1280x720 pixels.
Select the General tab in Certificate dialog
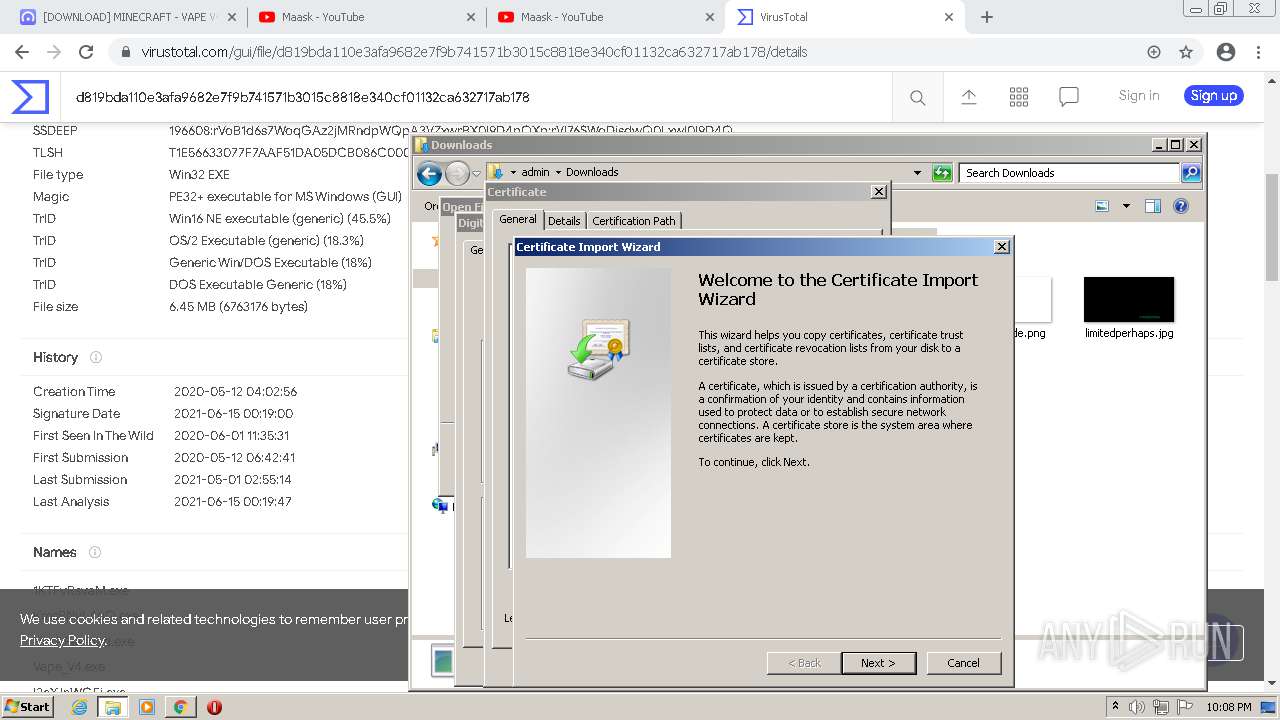point(518,219)
